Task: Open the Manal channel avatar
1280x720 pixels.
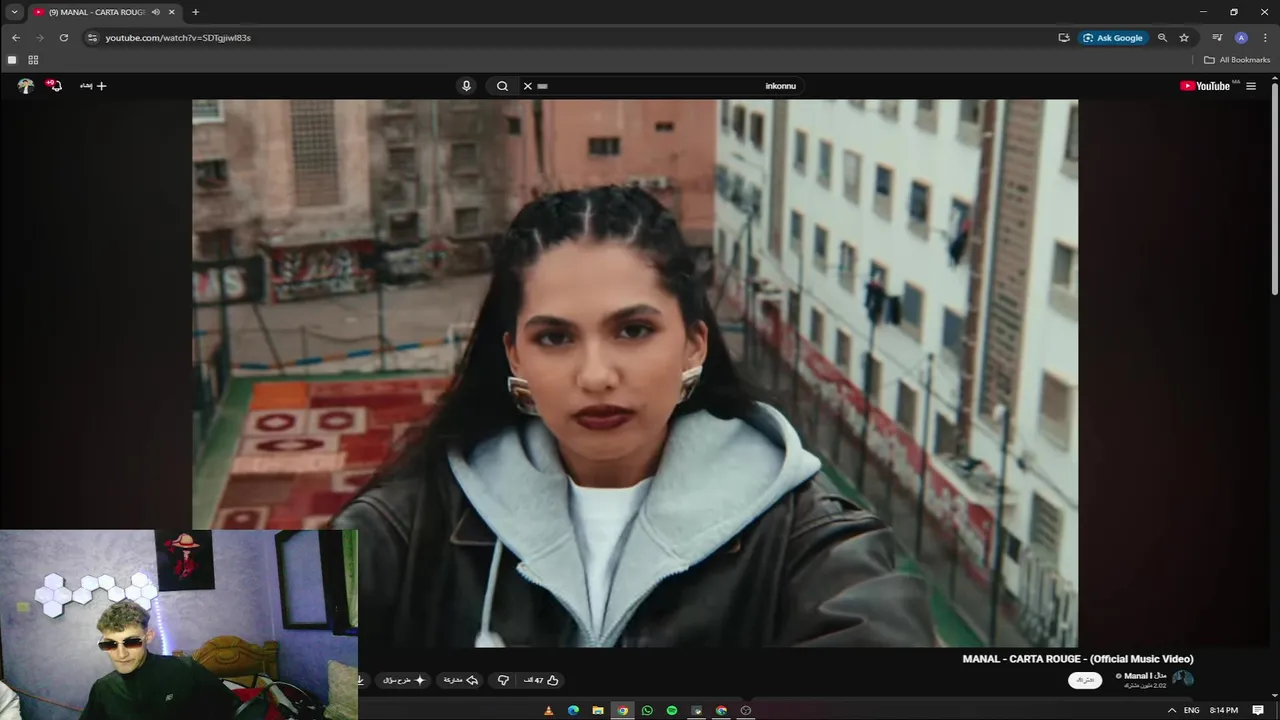Action: pyautogui.click(x=1183, y=680)
